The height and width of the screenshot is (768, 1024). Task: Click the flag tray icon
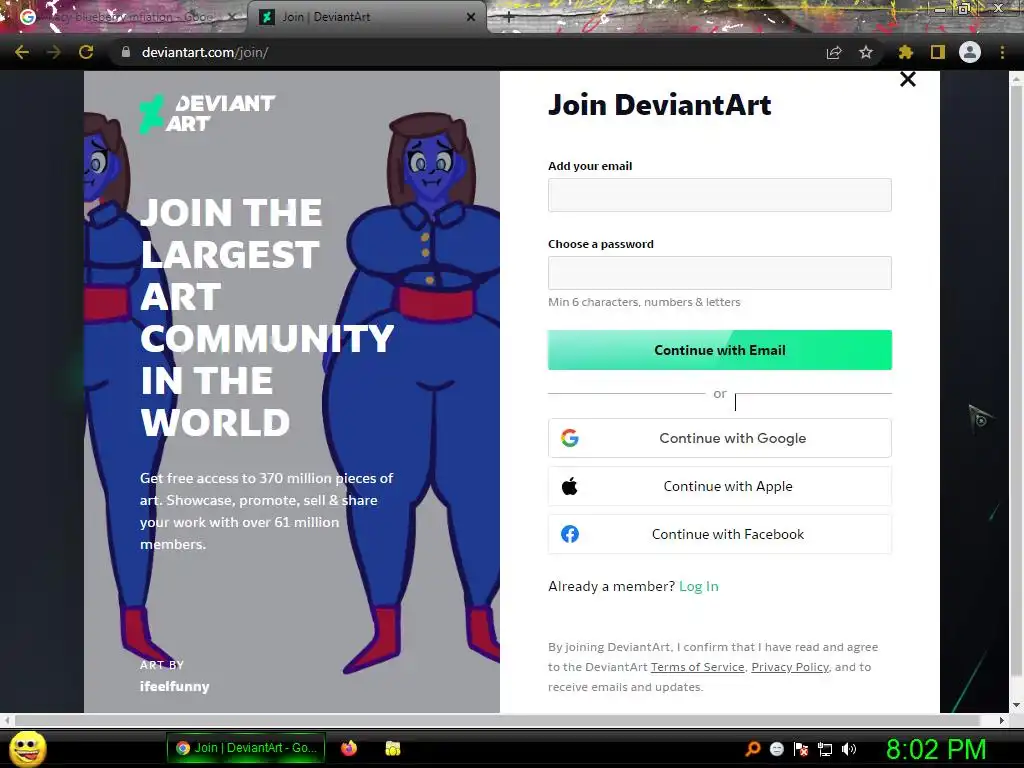(801, 749)
